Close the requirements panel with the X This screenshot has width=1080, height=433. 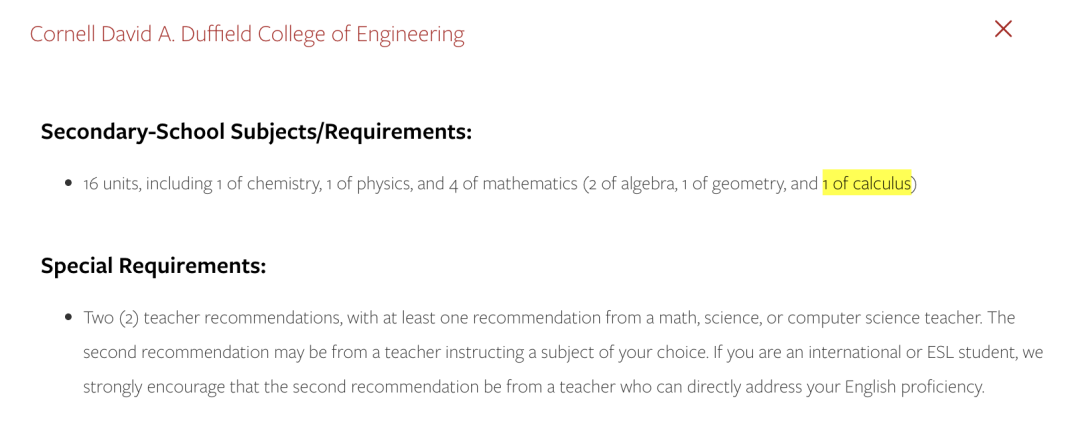(1003, 29)
